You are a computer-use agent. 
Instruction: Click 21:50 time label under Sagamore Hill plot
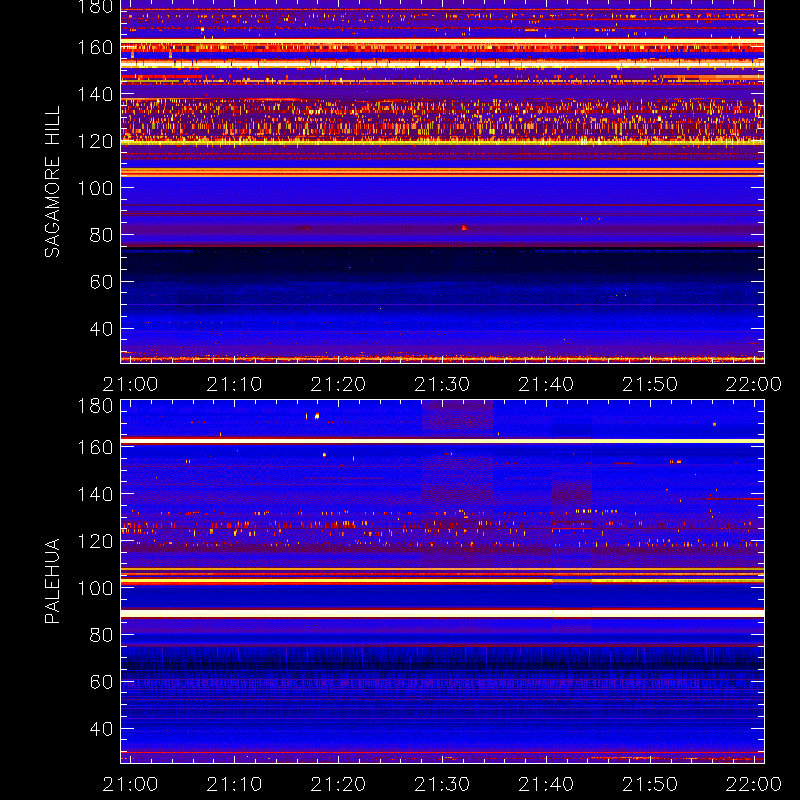tap(650, 384)
